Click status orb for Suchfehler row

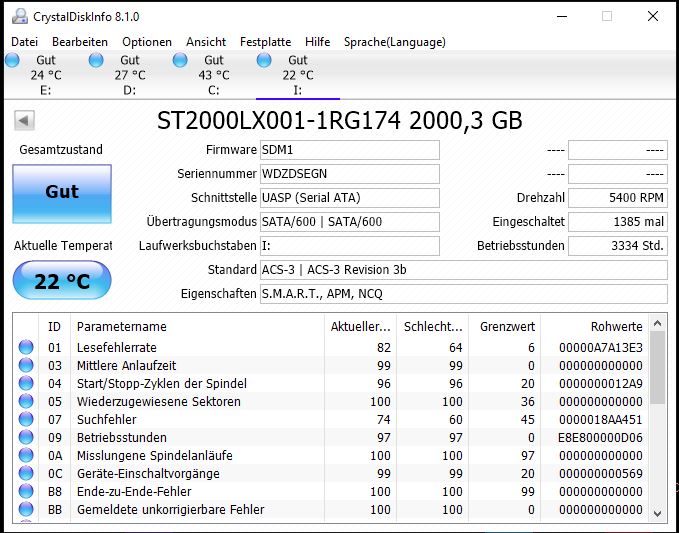coord(26,419)
